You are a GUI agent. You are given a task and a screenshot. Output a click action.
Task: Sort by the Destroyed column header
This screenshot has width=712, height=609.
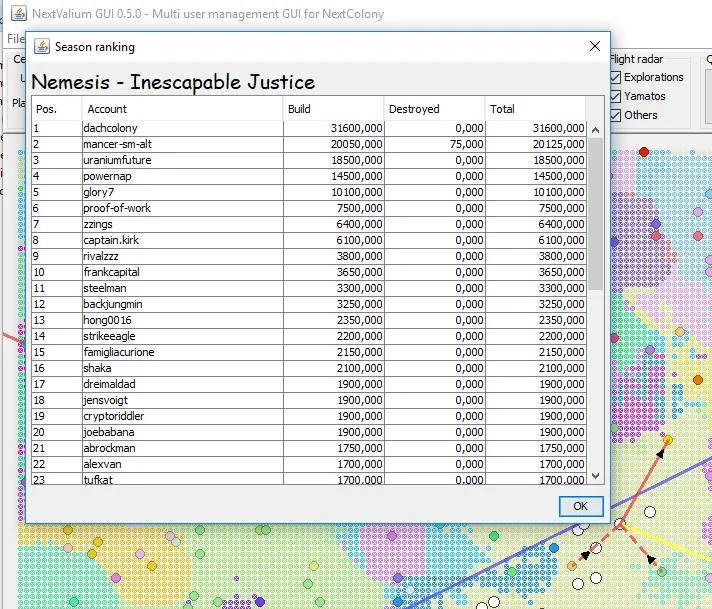tap(434, 109)
